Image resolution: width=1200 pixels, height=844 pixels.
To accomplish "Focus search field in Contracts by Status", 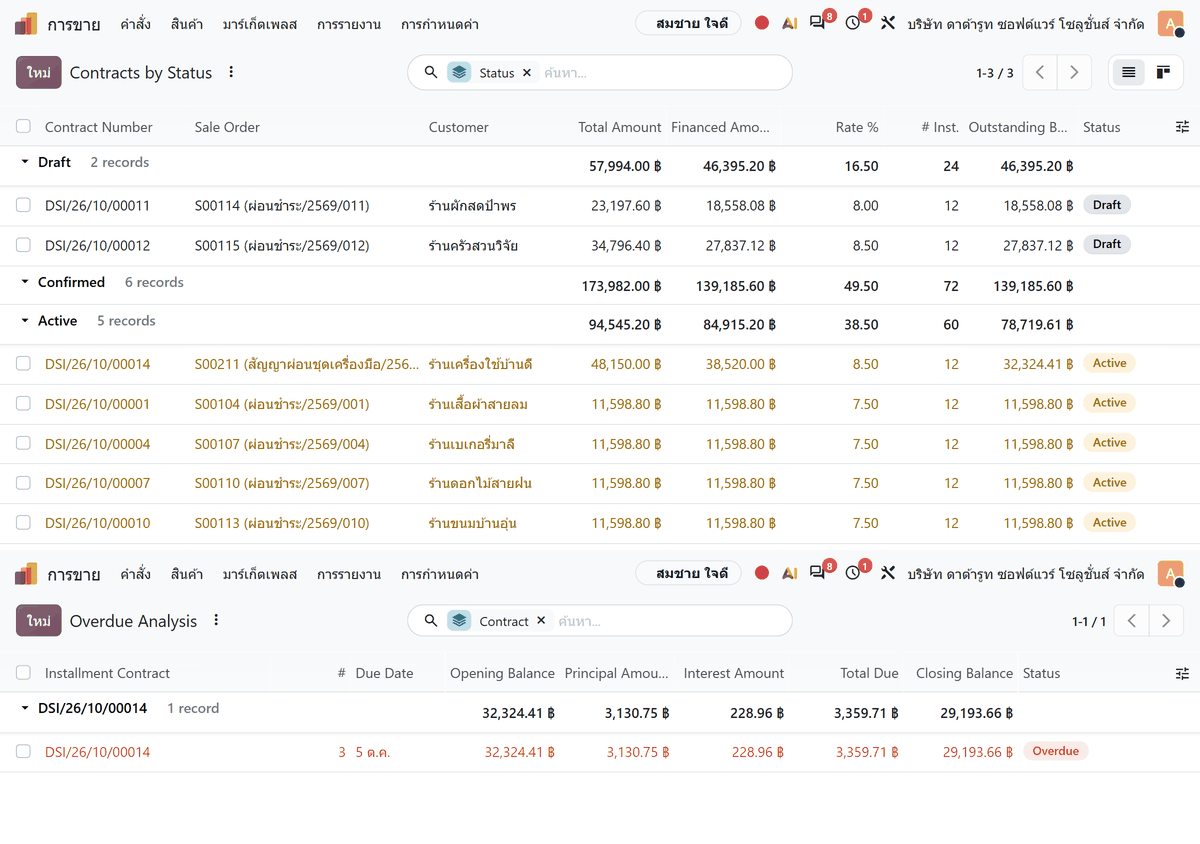I will [x=660, y=73].
